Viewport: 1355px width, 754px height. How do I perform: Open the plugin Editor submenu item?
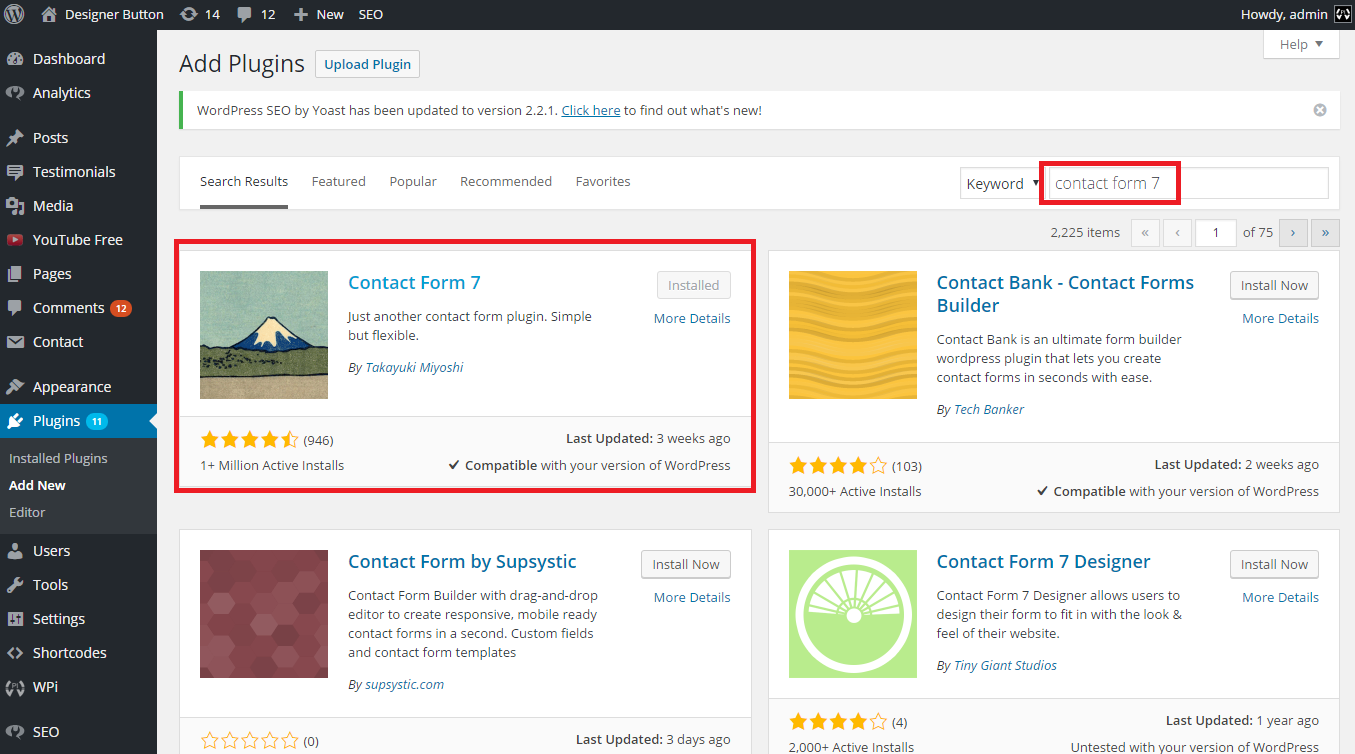(x=27, y=512)
